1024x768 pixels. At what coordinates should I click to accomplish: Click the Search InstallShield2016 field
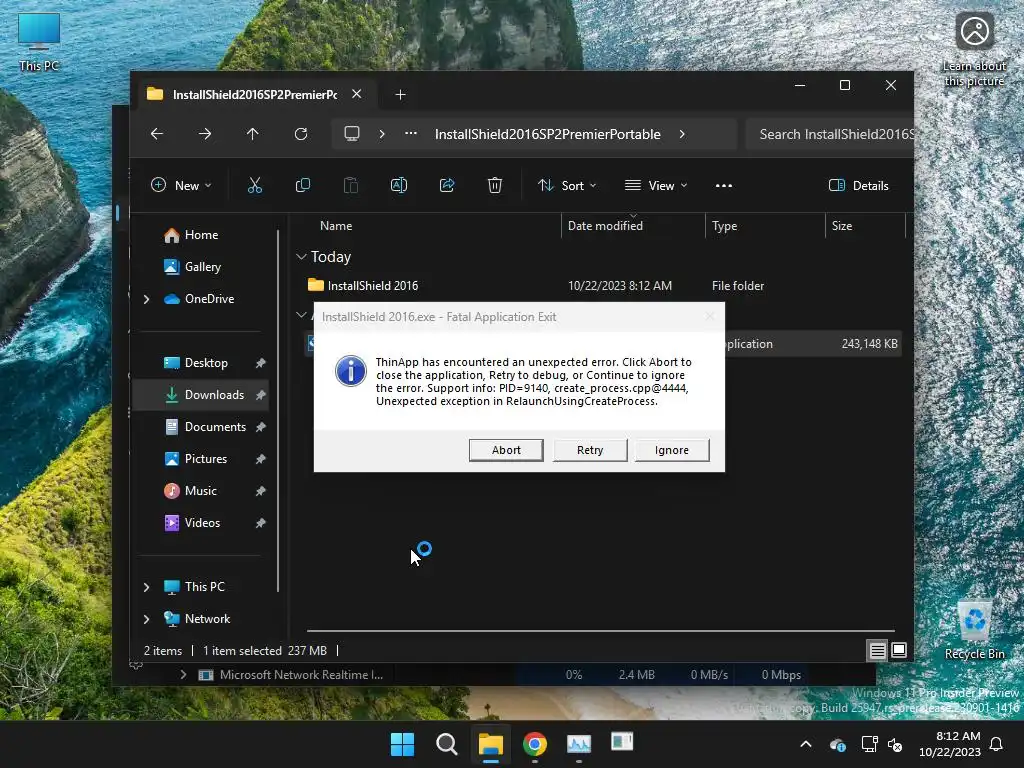point(829,134)
